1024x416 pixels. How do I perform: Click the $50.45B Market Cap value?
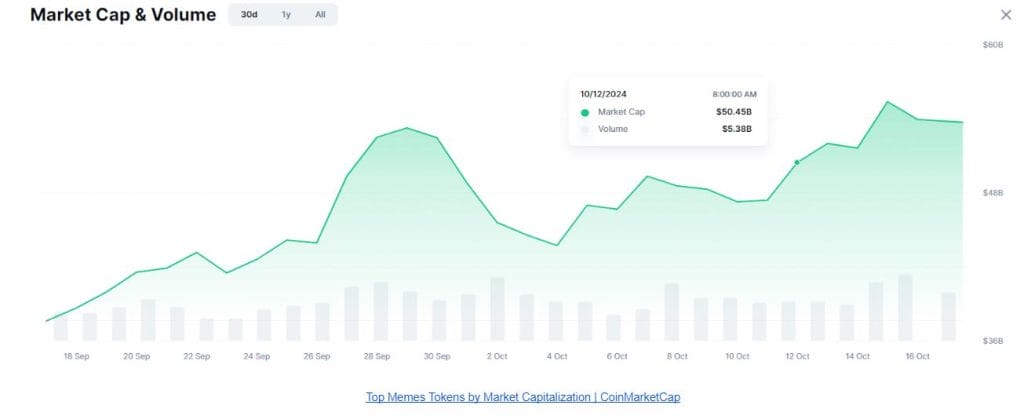[735, 112]
